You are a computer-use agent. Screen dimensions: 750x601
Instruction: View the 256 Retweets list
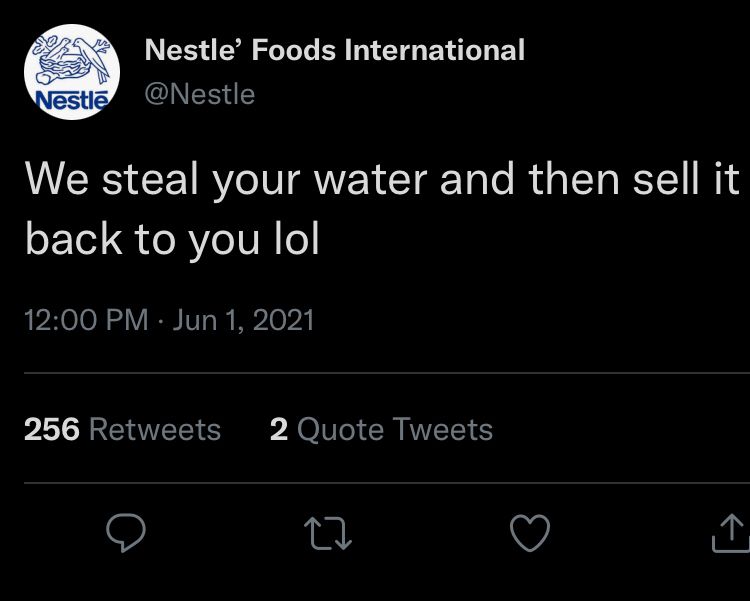tap(122, 429)
